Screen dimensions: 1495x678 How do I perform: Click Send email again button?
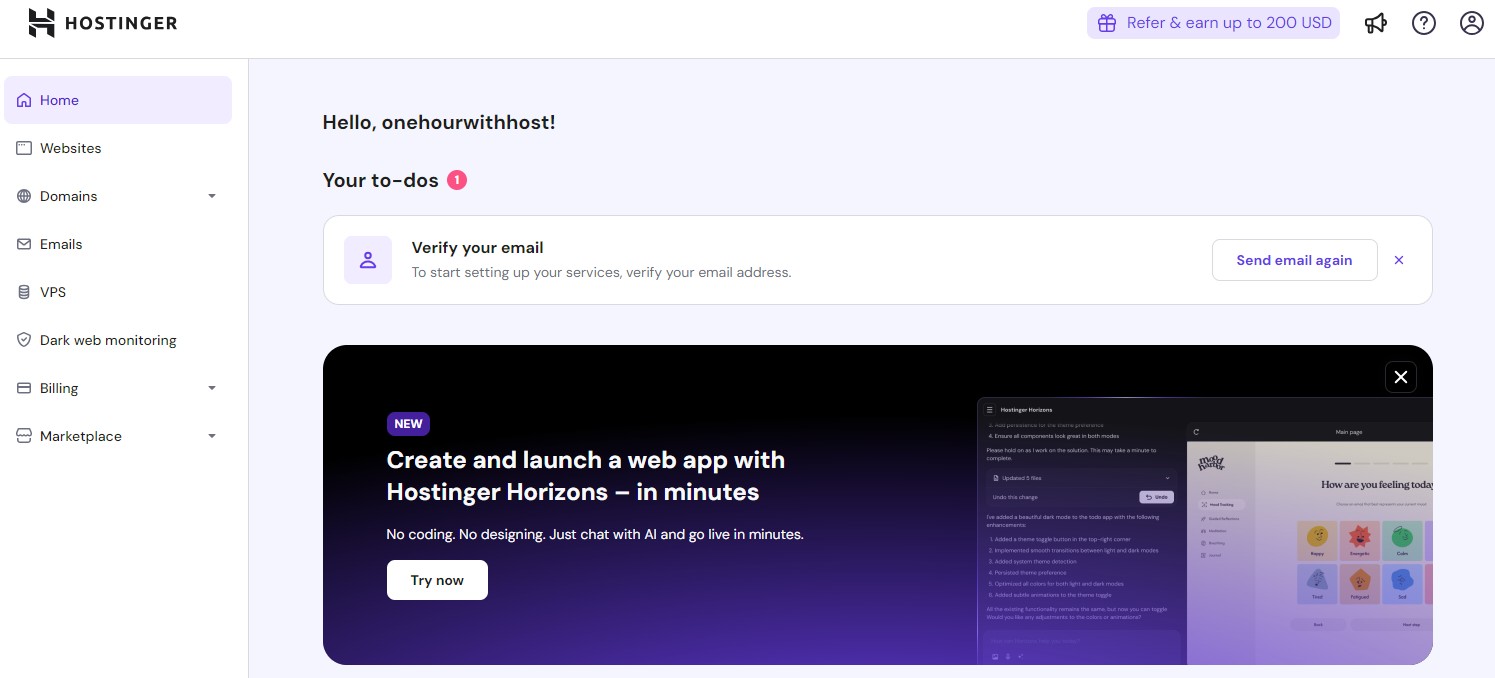1294,260
